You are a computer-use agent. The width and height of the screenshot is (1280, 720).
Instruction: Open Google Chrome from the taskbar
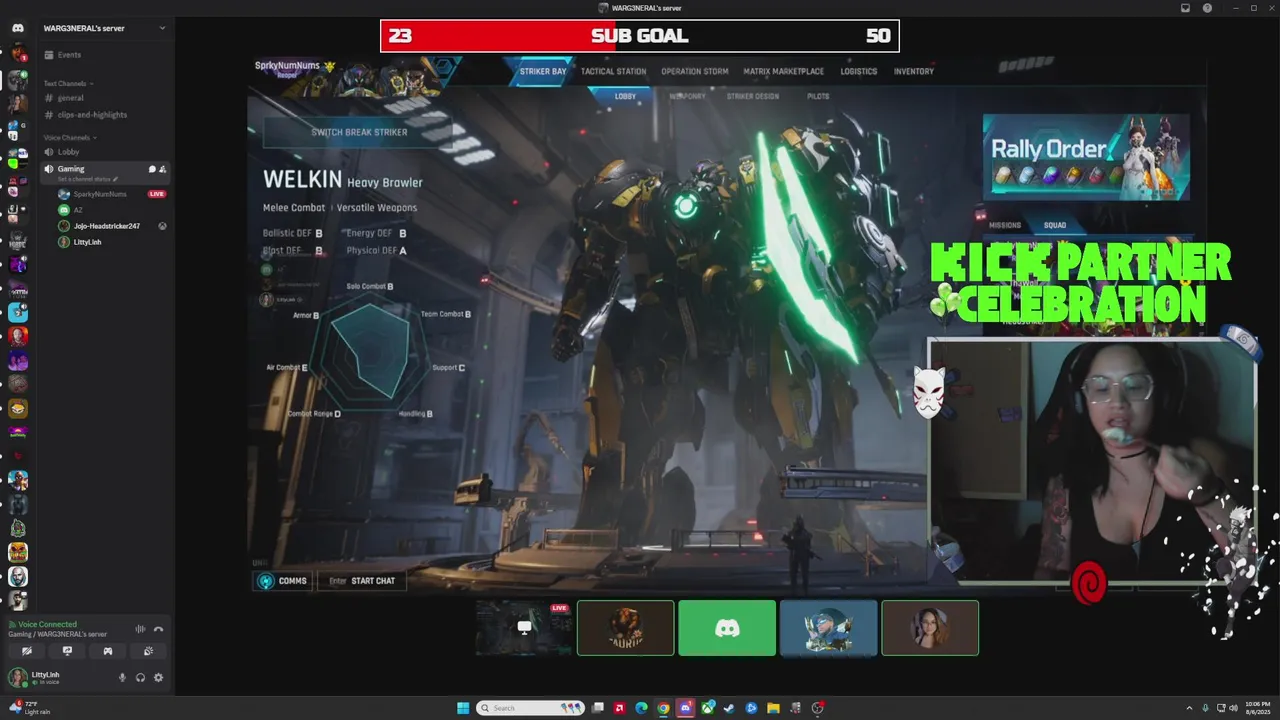pyautogui.click(x=663, y=708)
